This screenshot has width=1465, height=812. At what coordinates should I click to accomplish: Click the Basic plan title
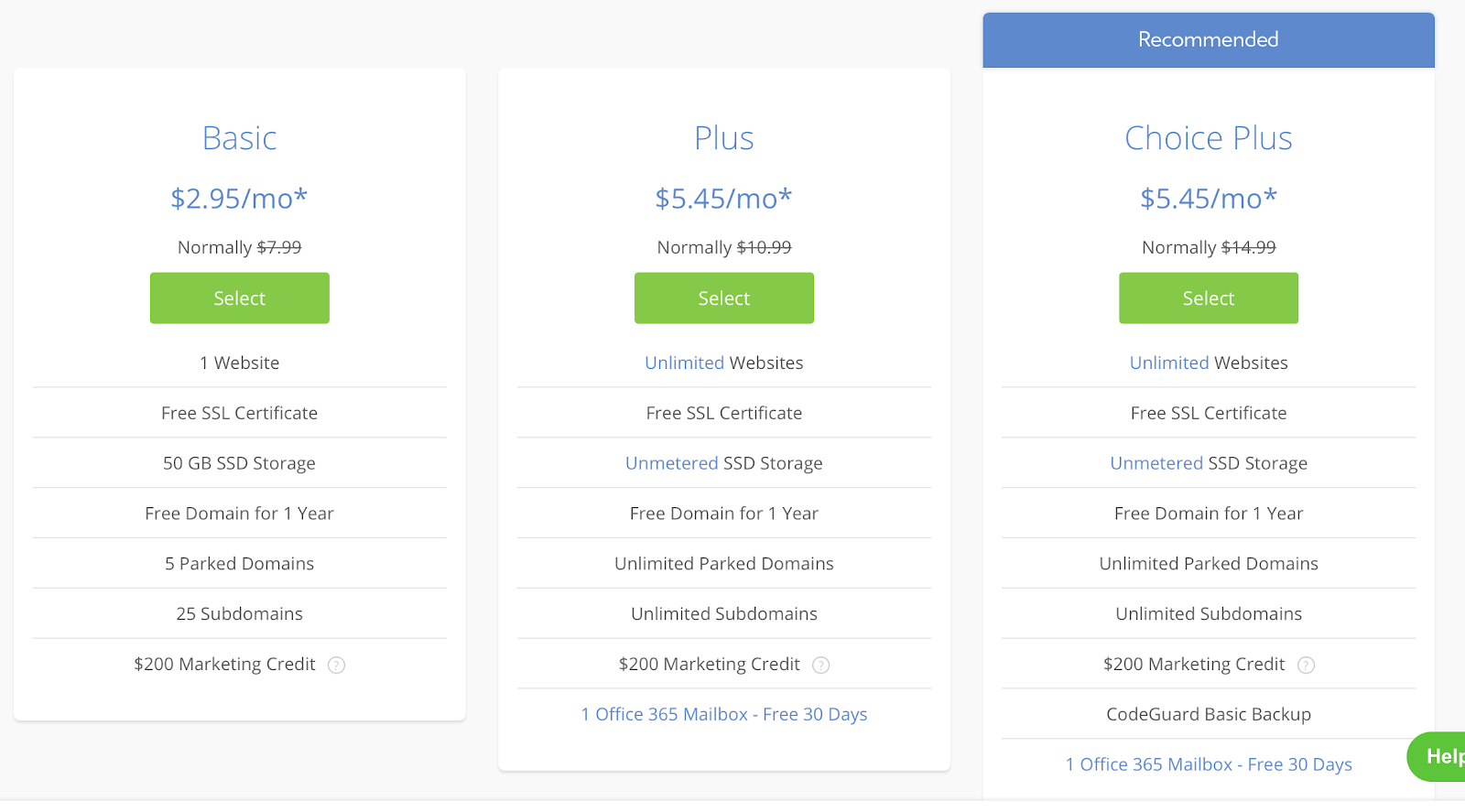point(239,138)
